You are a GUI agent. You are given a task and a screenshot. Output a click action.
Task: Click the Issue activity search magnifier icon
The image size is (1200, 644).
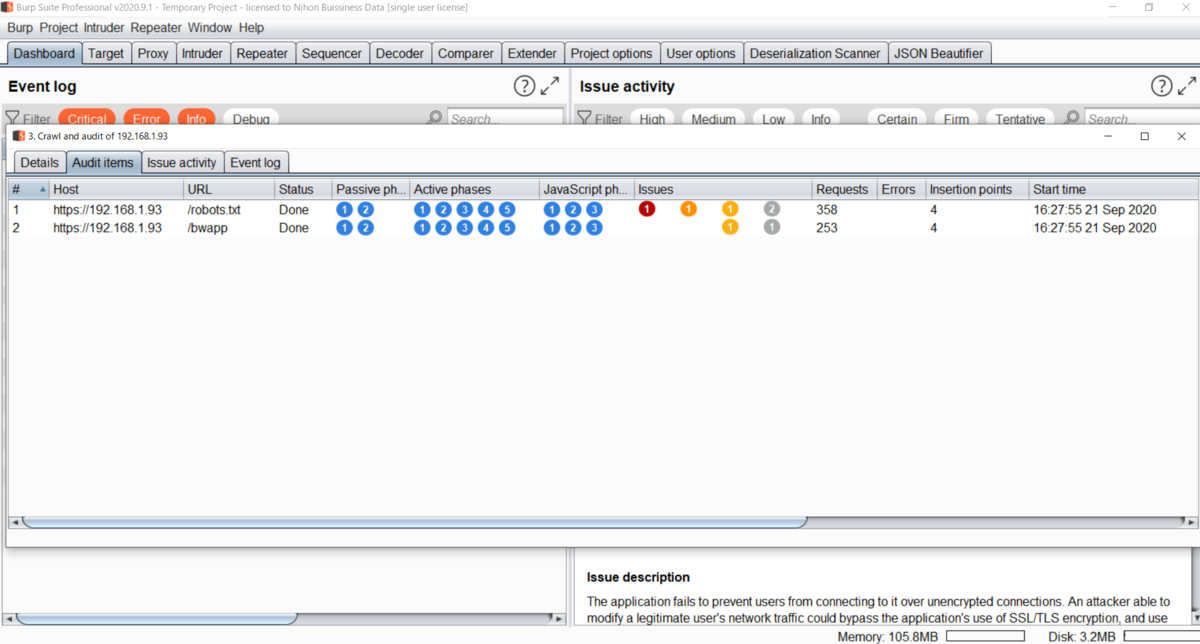(x=1072, y=118)
